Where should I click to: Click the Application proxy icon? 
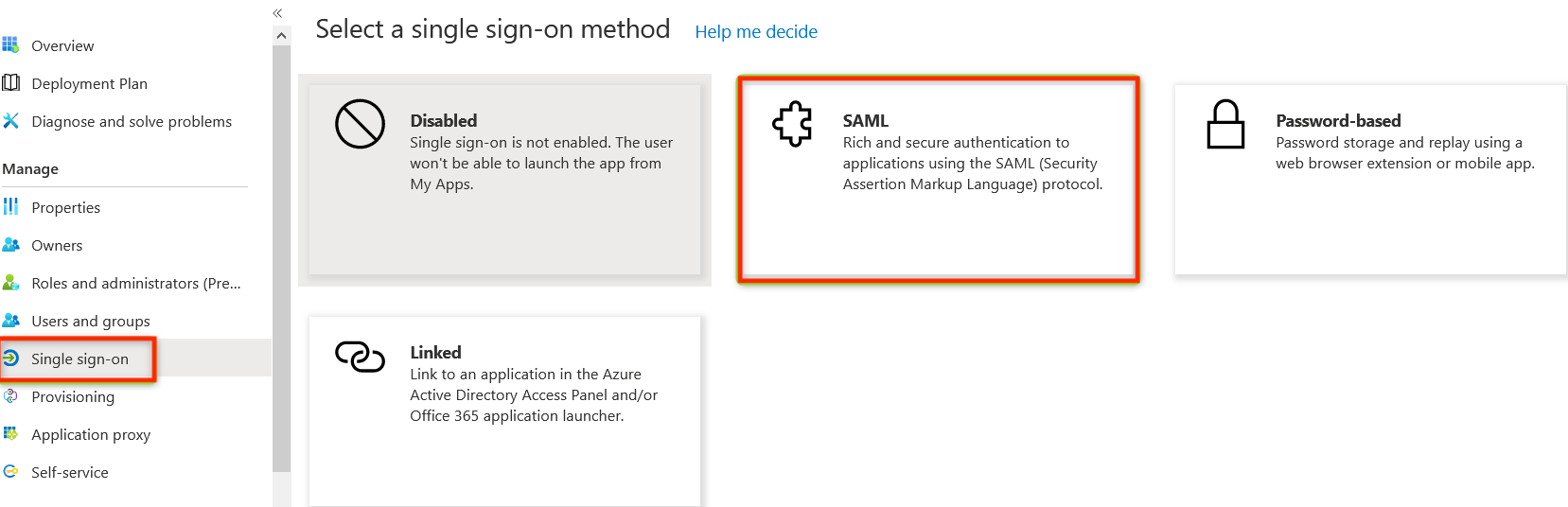pyautogui.click(x=10, y=433)
